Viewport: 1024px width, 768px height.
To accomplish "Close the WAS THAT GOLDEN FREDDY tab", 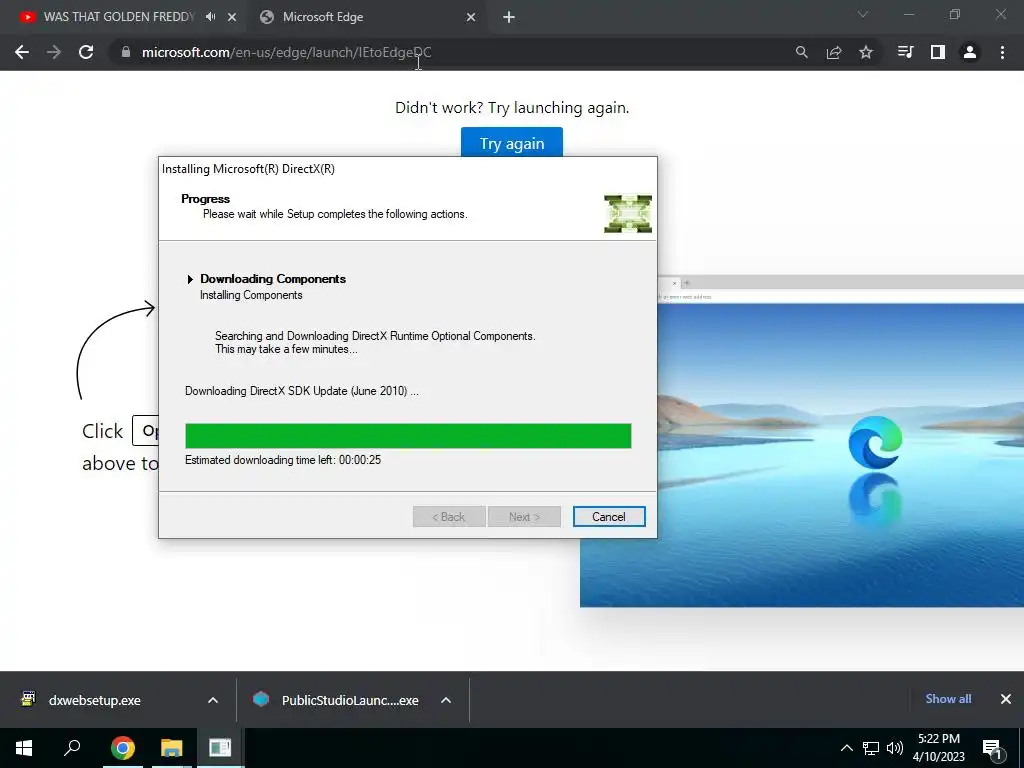I will click(x=232, y=18).
